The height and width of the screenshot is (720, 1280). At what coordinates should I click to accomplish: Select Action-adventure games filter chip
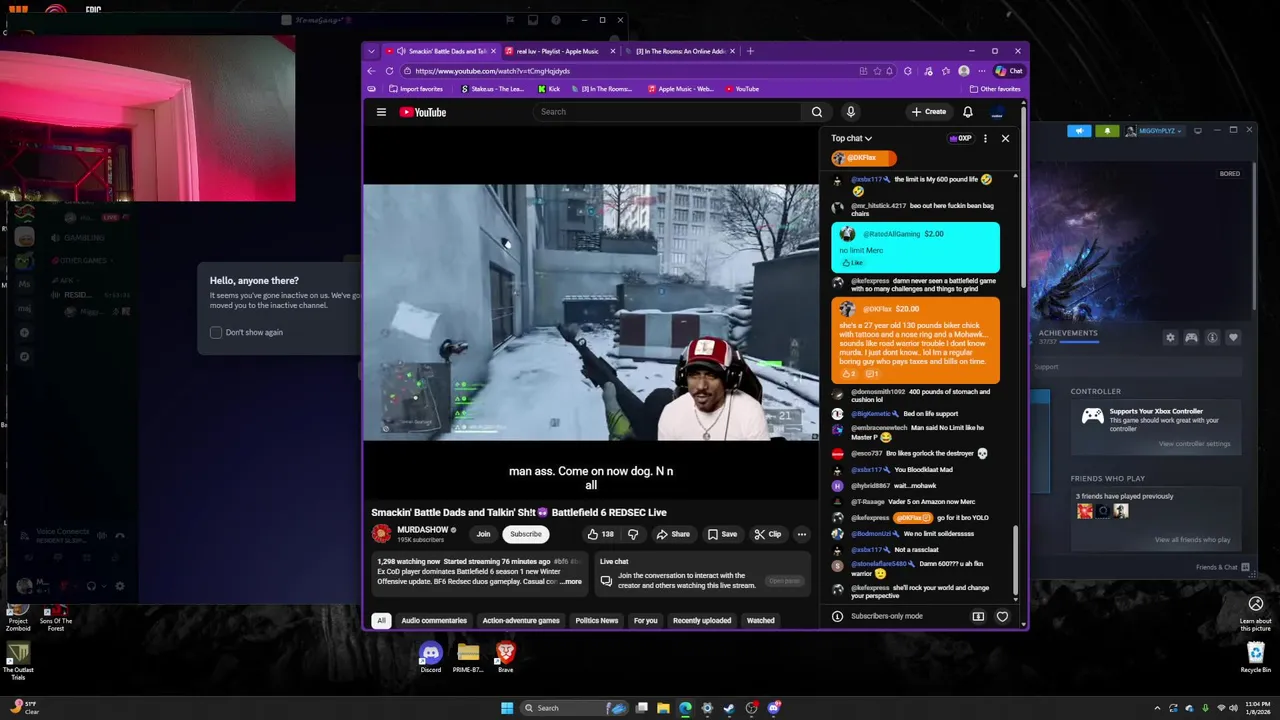[521, 621]
